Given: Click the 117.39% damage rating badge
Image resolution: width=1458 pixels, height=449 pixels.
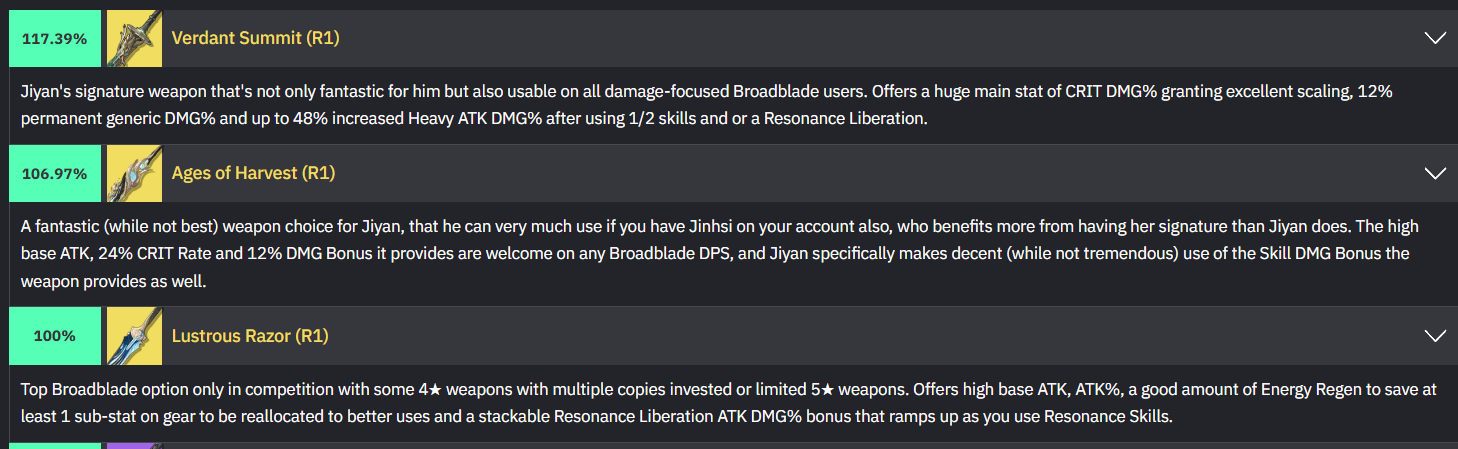Looking at the screenshot, I should click(x=54, y=38).
